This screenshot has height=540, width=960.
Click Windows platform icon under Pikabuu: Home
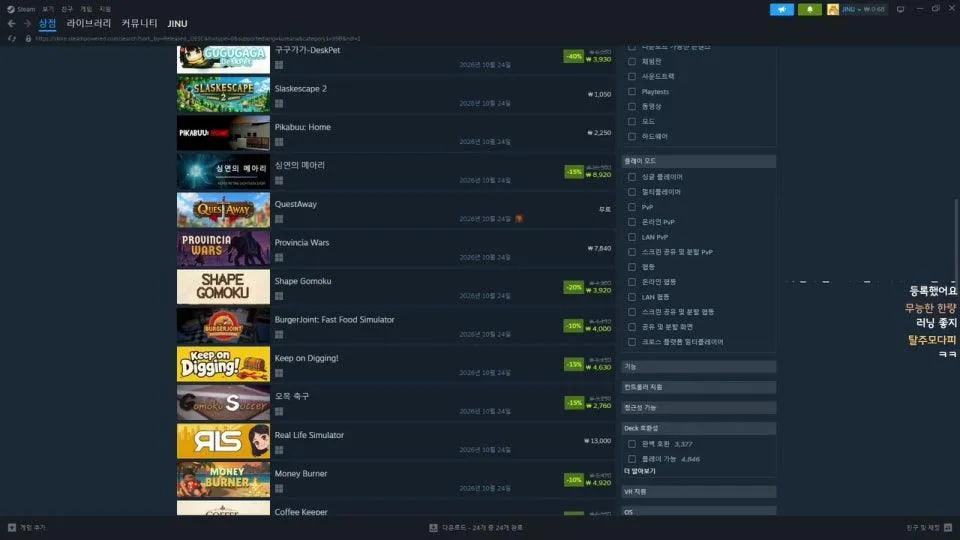tap(279, 142)
